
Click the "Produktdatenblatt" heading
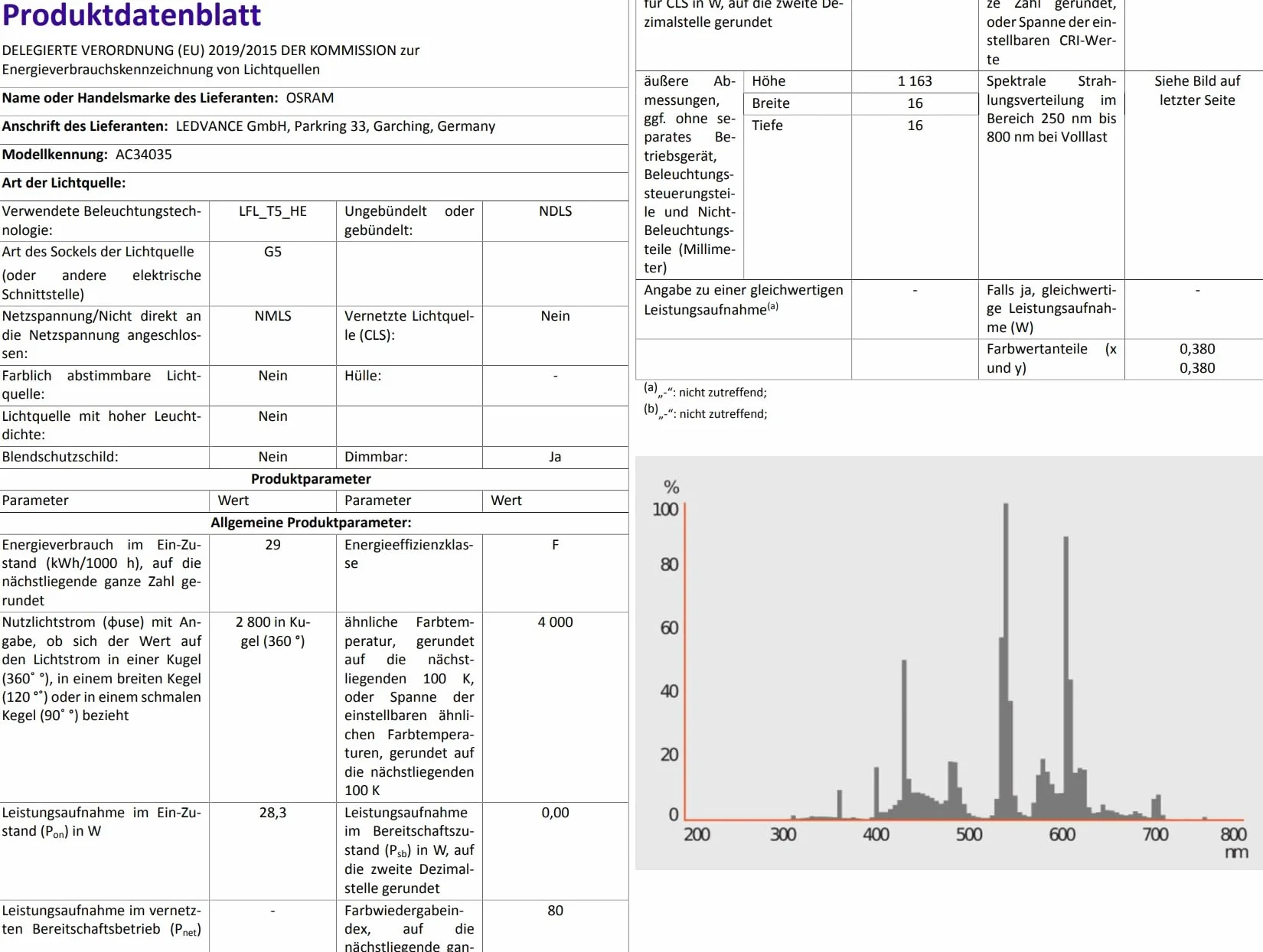coord(132,15)
